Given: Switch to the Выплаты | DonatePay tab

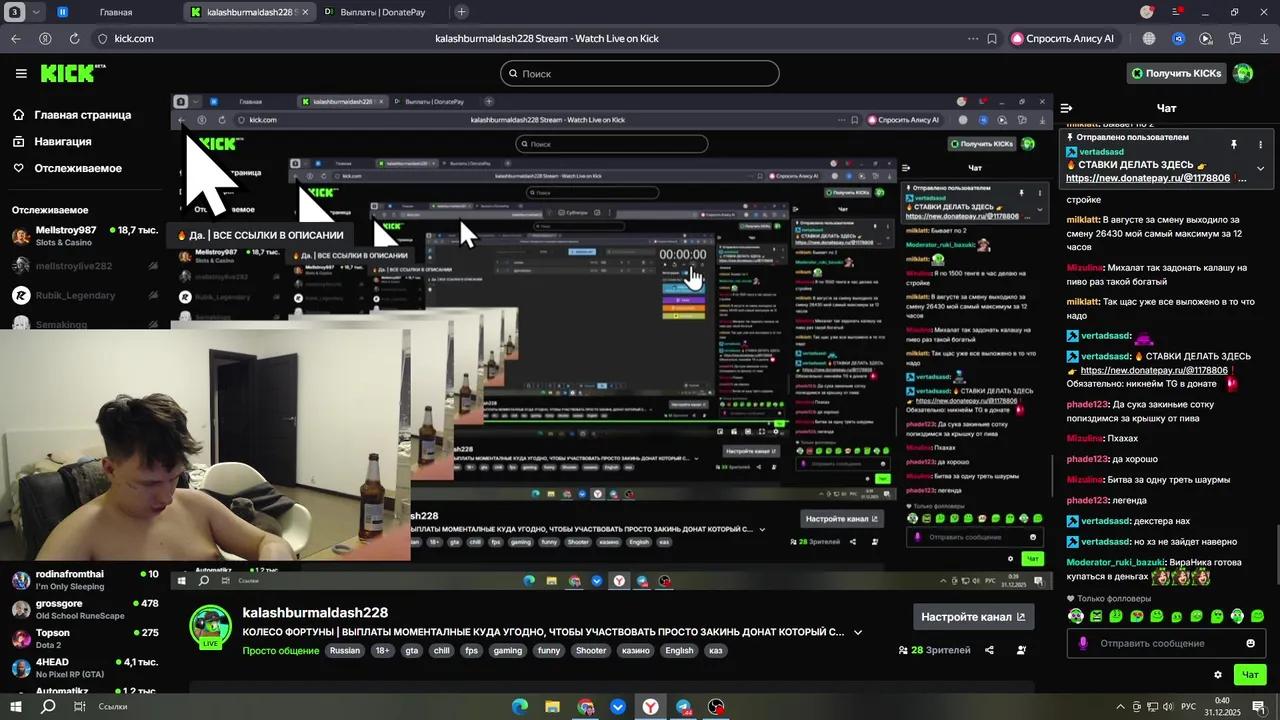Looking at the screenshot, I should click(384, 12).
